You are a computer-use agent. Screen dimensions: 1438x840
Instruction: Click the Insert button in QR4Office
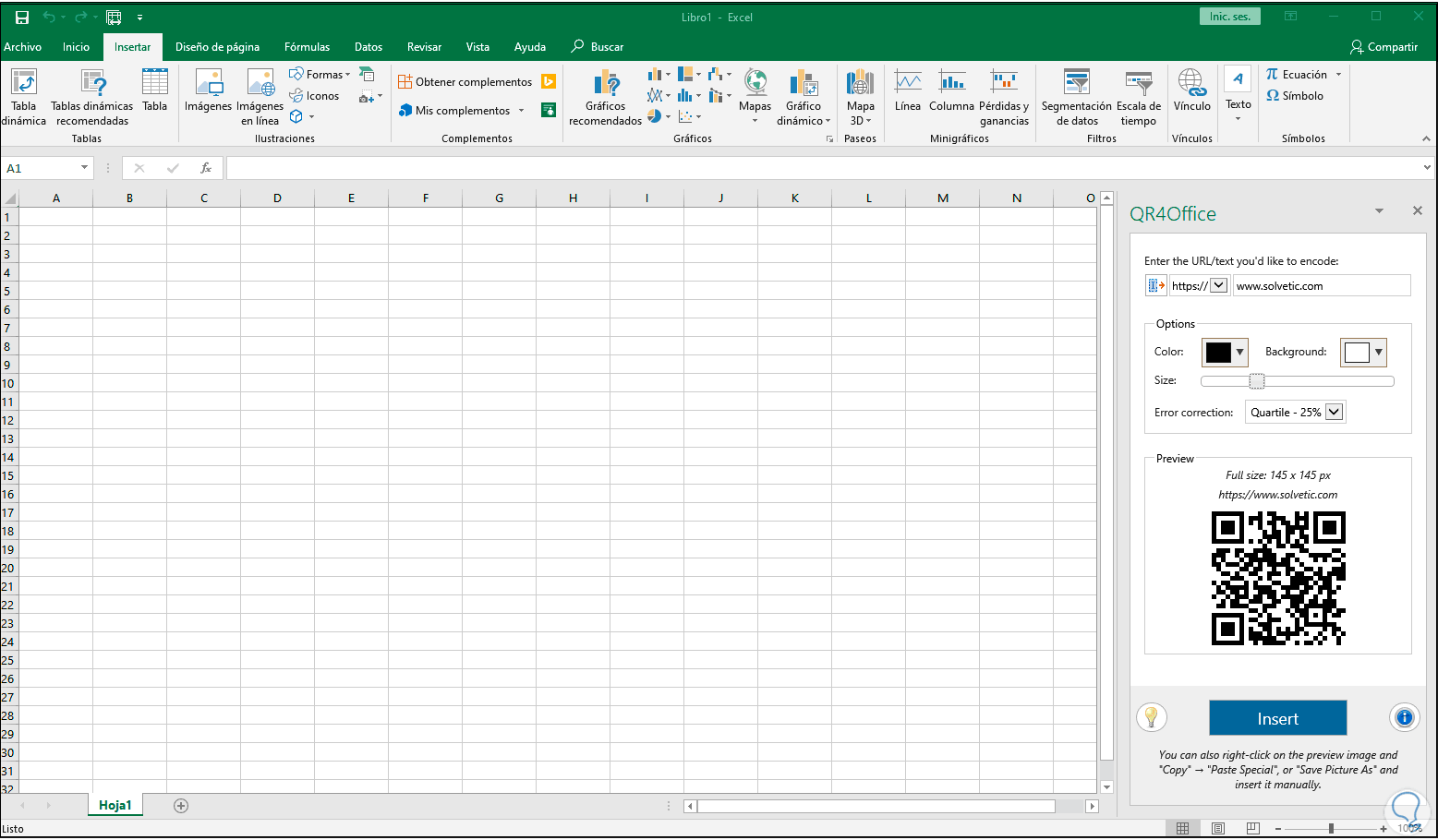[1278, 718]
